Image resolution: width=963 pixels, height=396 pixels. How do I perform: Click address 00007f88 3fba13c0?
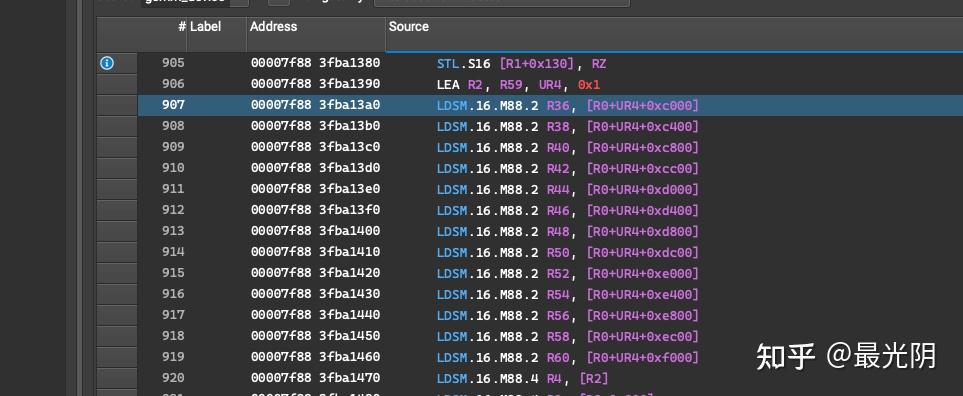click(x=315, y=147)
